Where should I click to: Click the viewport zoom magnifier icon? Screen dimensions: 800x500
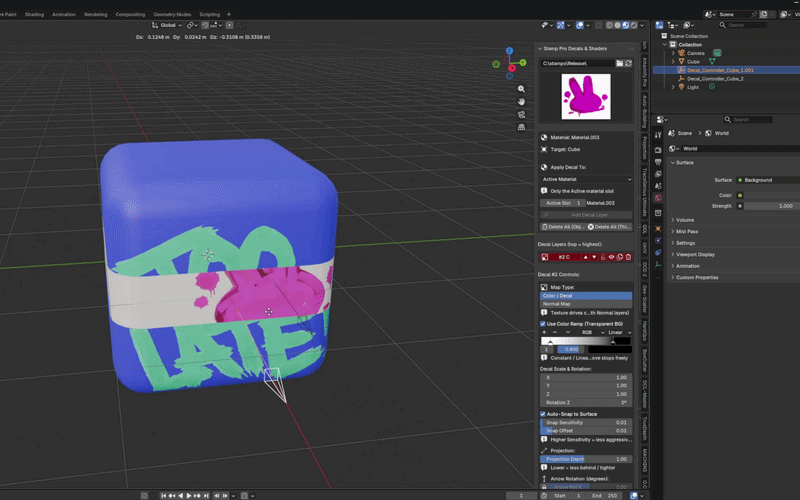(521, 89)
